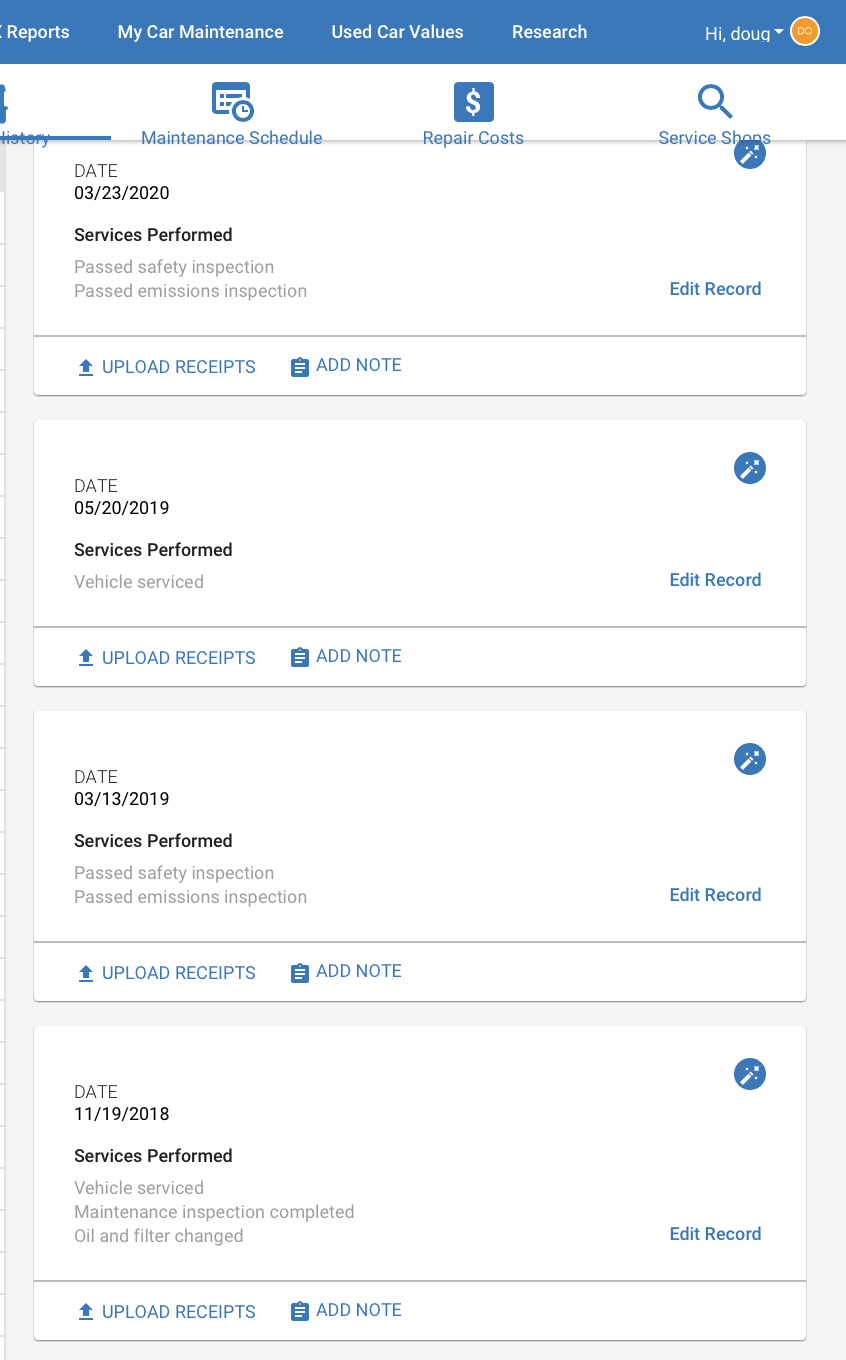Click magic wand icon on 03/13/2019 record

tap(750, 759)
